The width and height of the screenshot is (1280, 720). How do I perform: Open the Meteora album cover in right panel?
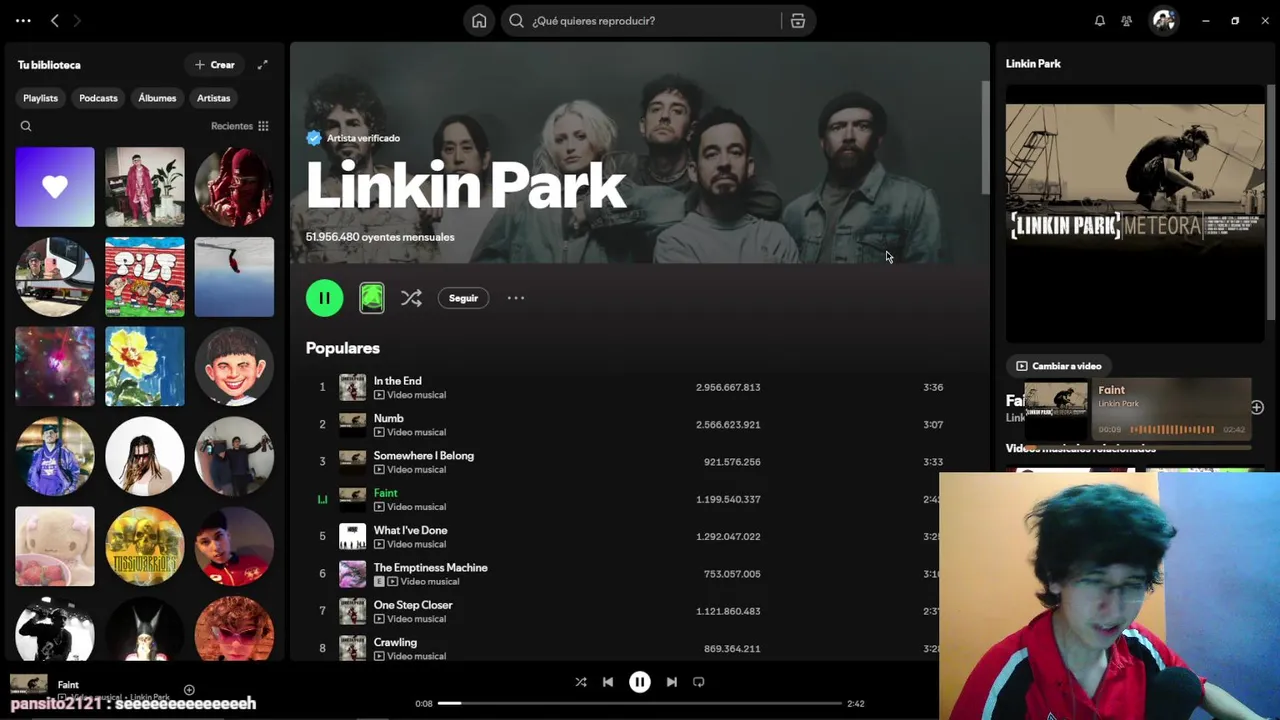1135,214
